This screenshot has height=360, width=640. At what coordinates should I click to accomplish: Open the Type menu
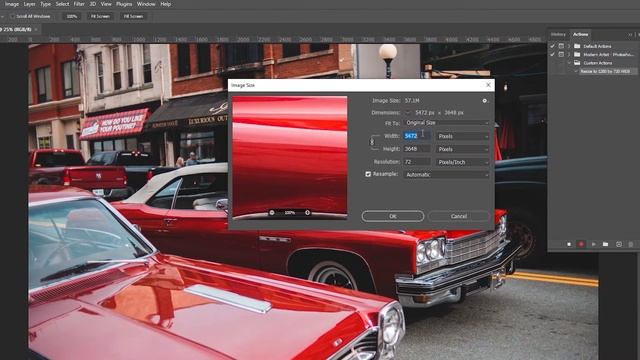(45, 4)
